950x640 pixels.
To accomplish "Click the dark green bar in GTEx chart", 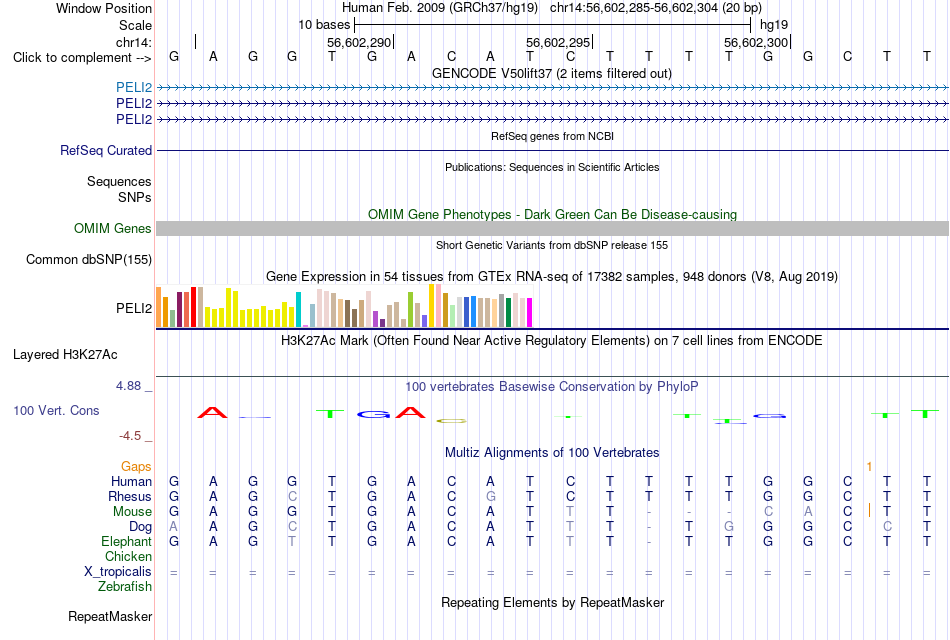I will [x=508, y=313].
